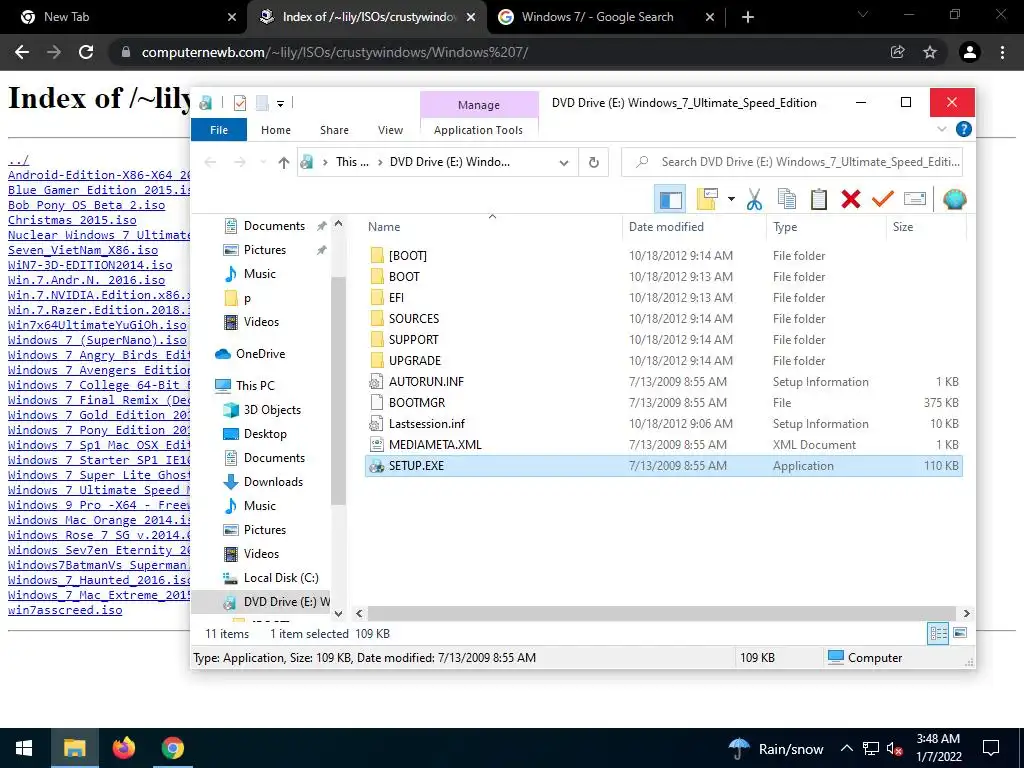Click the red X Delete icon
This screenshot has height=768, width=1024.
[x=850, y=199]
